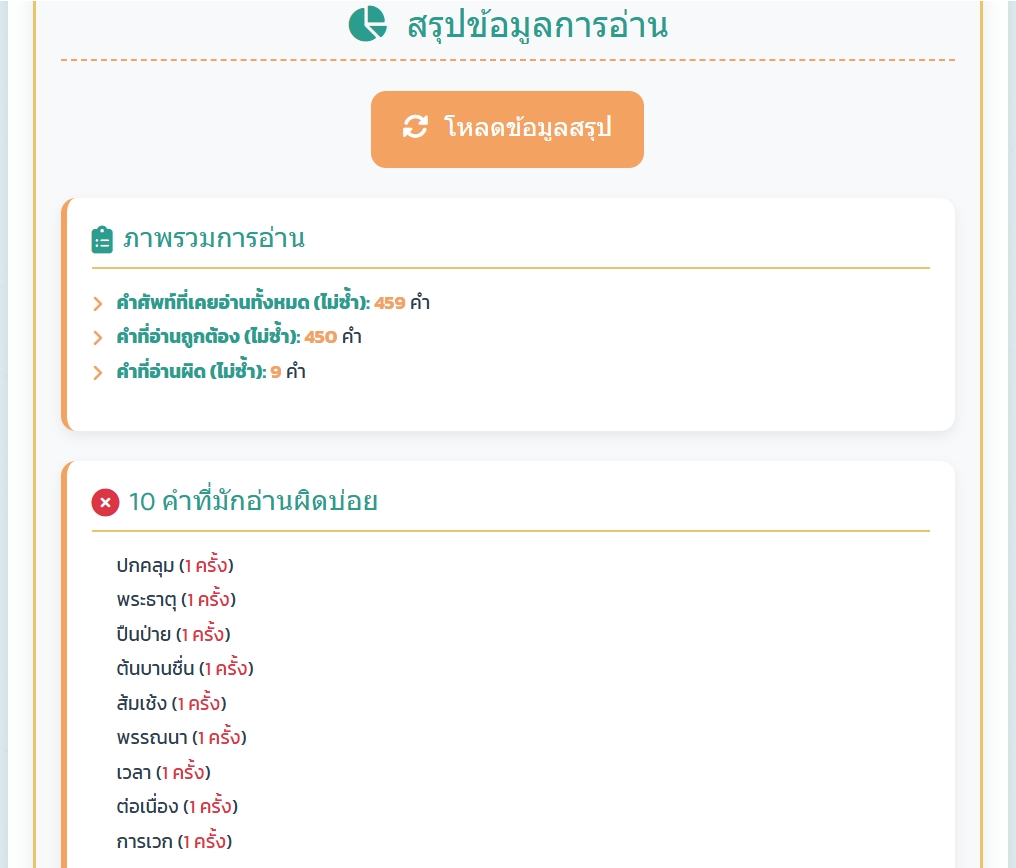Click the 459 total words count
The width and height of the screenshot is (1016, 868).
coord(389,303)
